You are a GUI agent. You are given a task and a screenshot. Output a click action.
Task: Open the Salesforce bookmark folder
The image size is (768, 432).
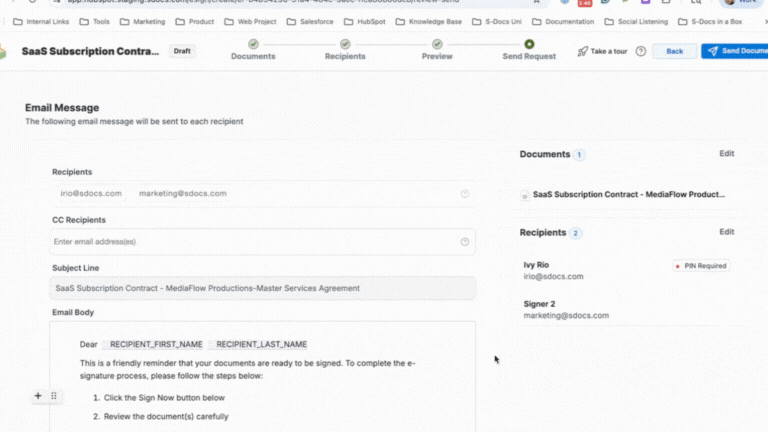click(x=310, y=22)
